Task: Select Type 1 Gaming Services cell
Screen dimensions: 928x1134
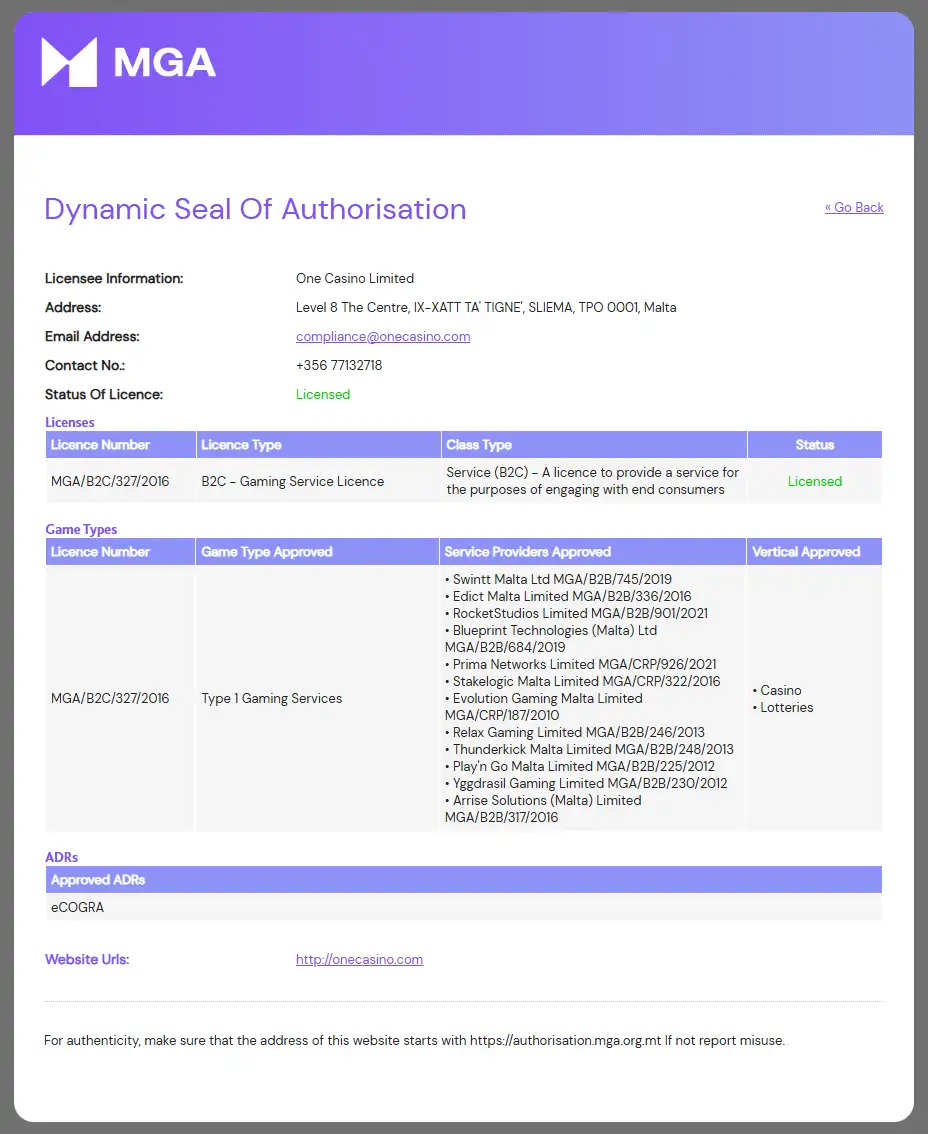Action: pos(271,699)
